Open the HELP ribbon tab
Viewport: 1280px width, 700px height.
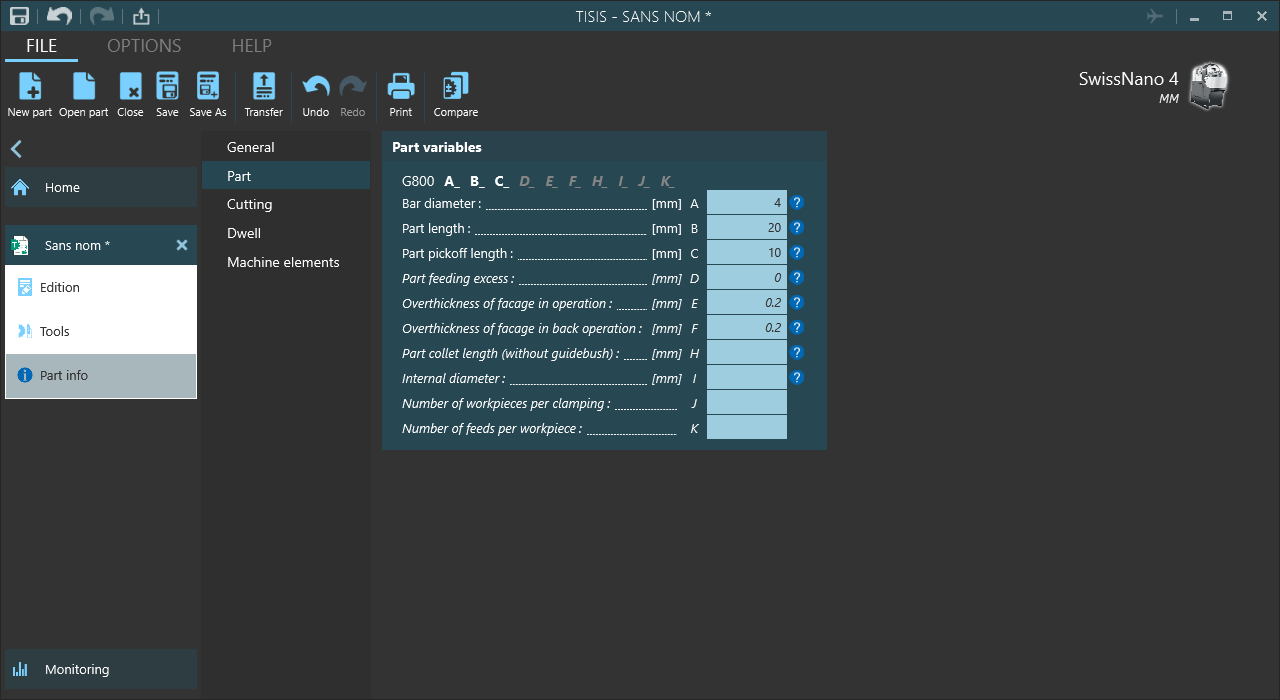click(x=252, y=46)
